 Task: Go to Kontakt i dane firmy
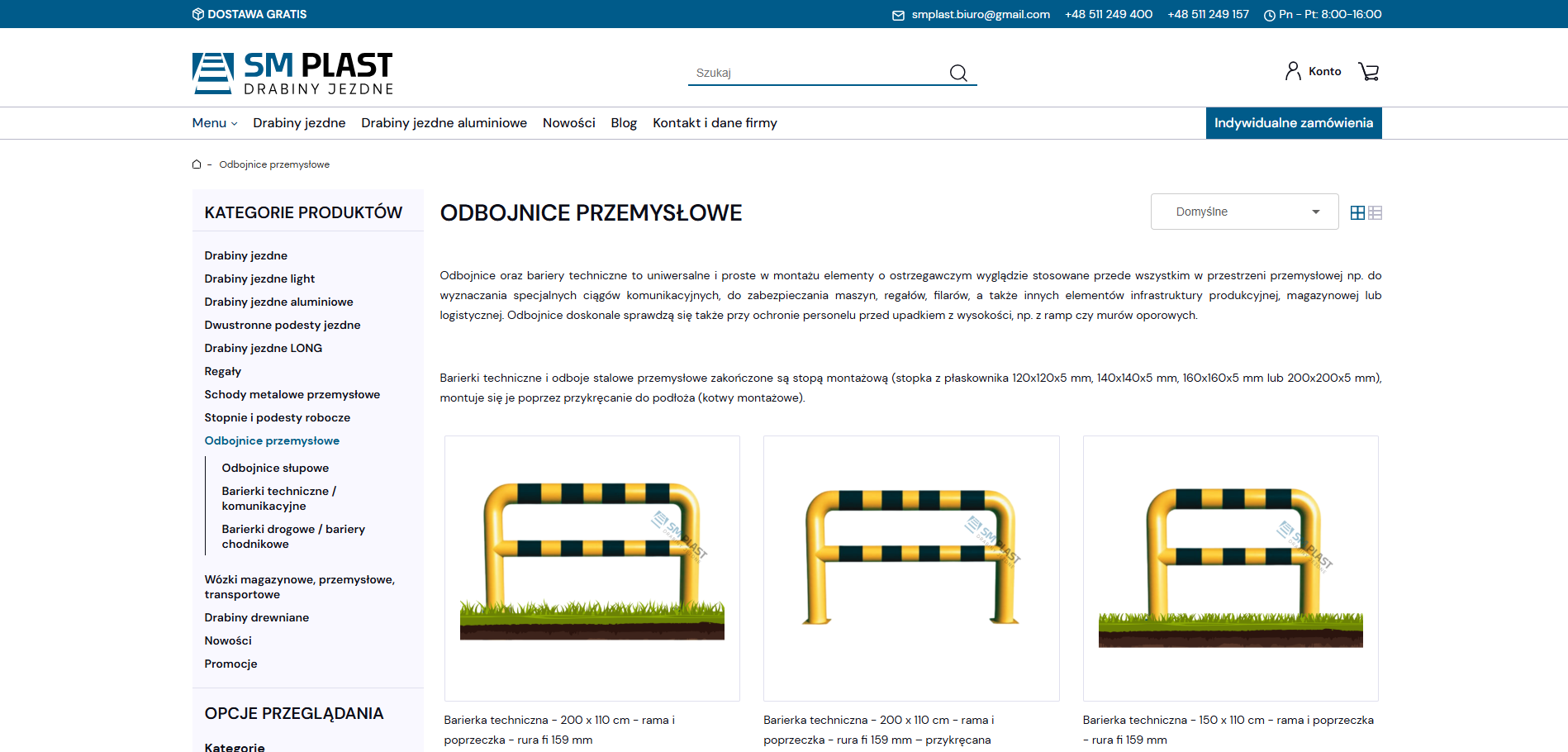tap(714, 122)
